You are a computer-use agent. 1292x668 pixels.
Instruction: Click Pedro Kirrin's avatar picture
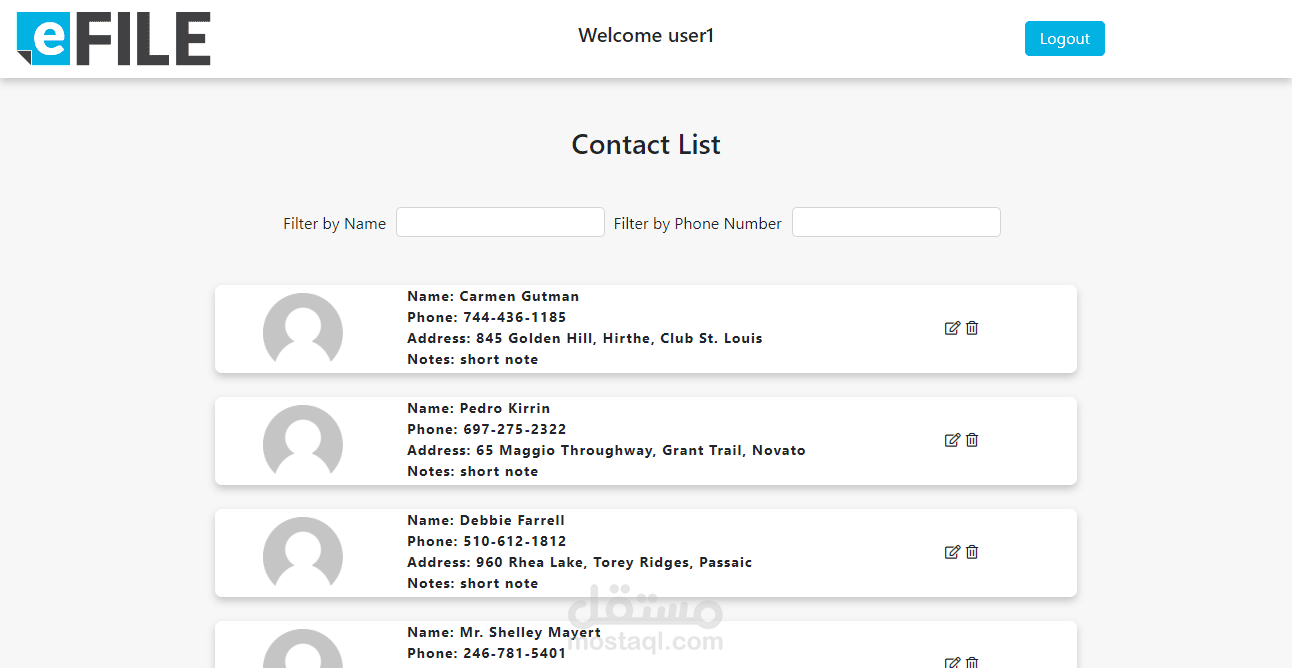click(x=303, y=443)
